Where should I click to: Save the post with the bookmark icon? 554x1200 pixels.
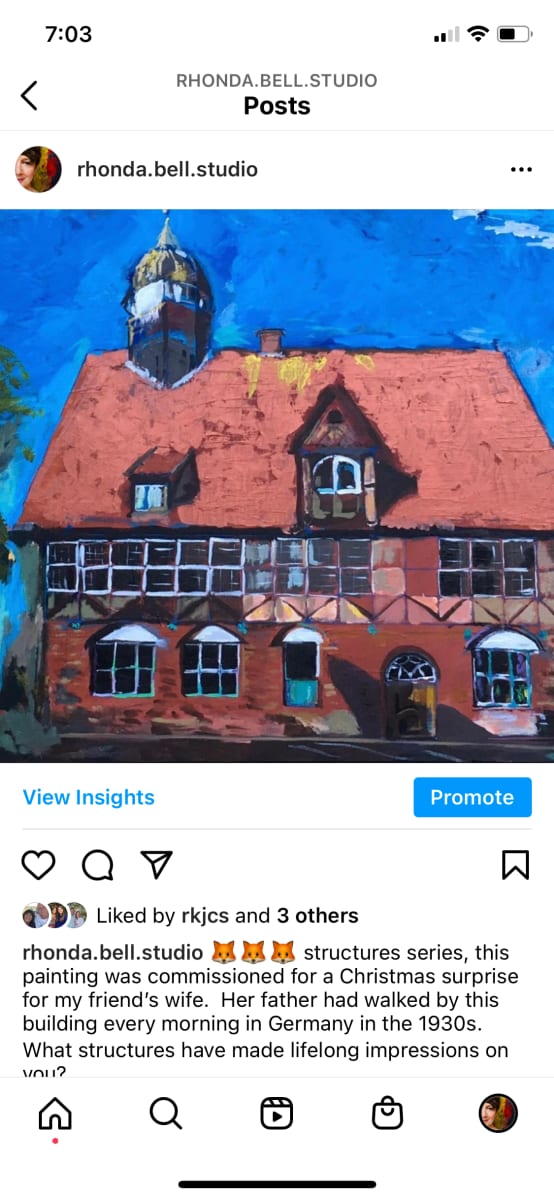point(515,865)
